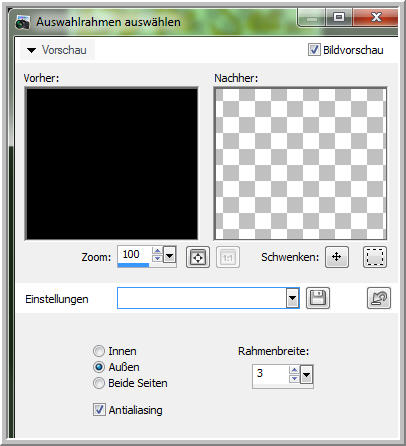Select the Schwenken pan arrows icon

point(337,257)
